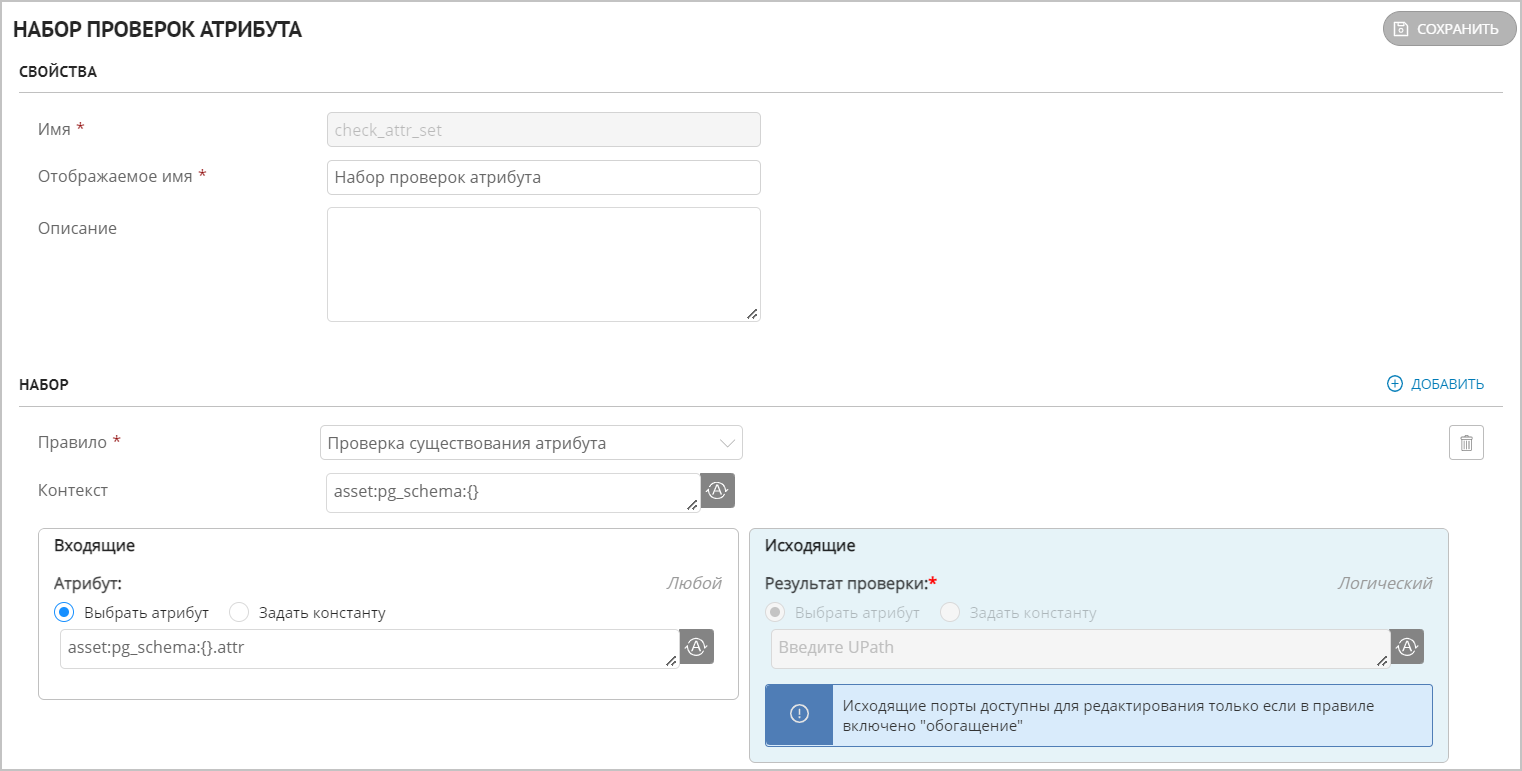Select Задать константу radio under Входящие
1522x771 pixels.
tap(238, 612)
